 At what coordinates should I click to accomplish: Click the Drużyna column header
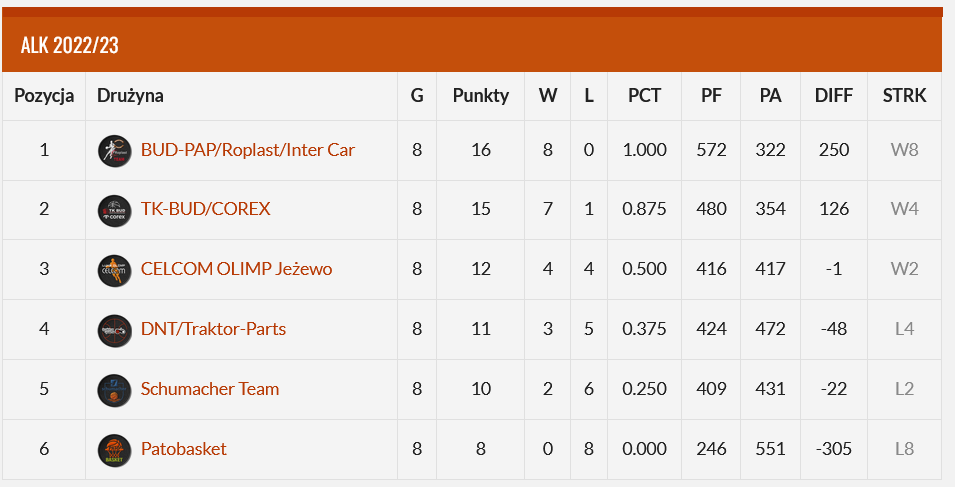coord(130,96)
